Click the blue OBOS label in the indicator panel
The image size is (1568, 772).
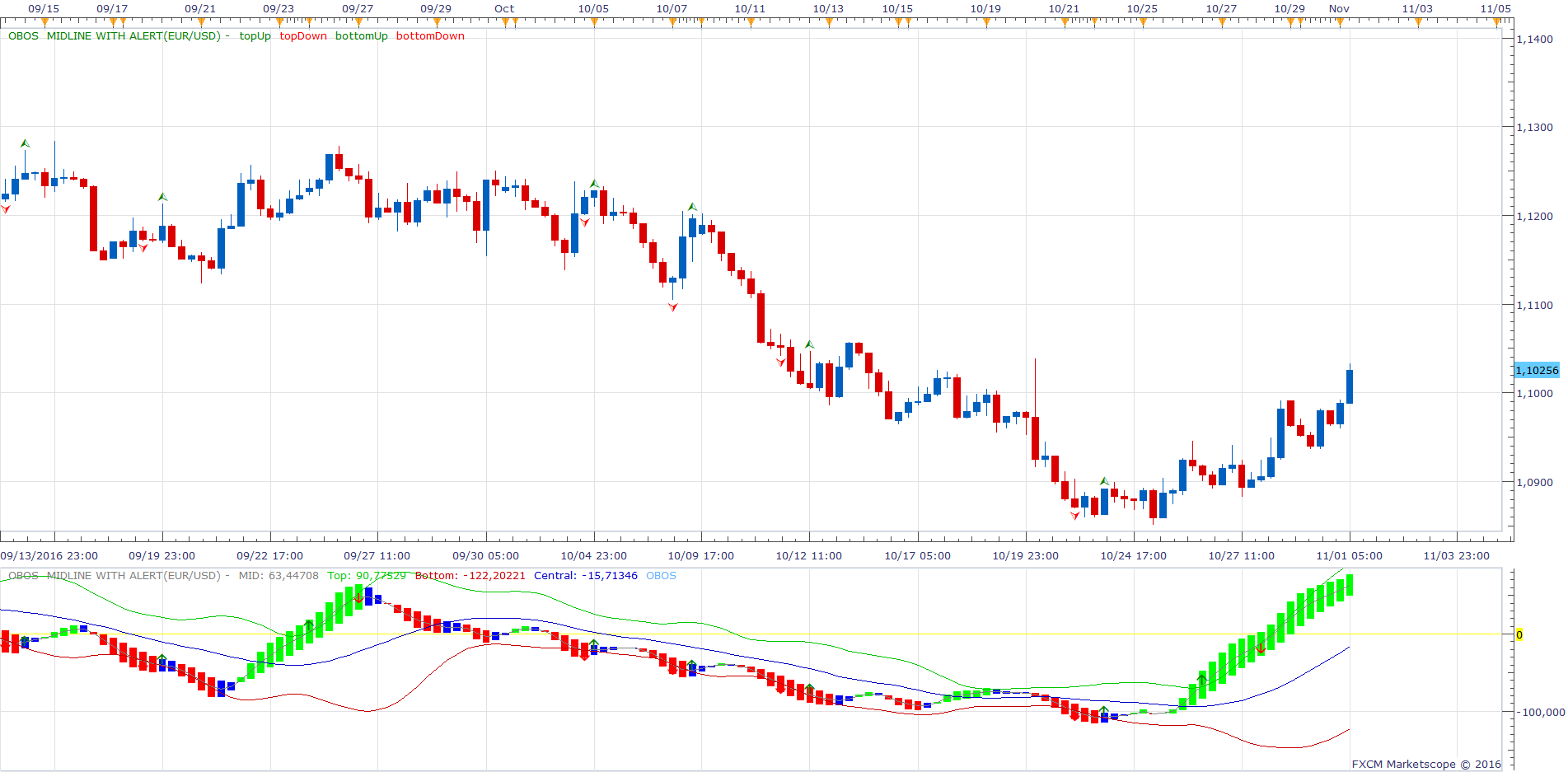tap(661, 576)
